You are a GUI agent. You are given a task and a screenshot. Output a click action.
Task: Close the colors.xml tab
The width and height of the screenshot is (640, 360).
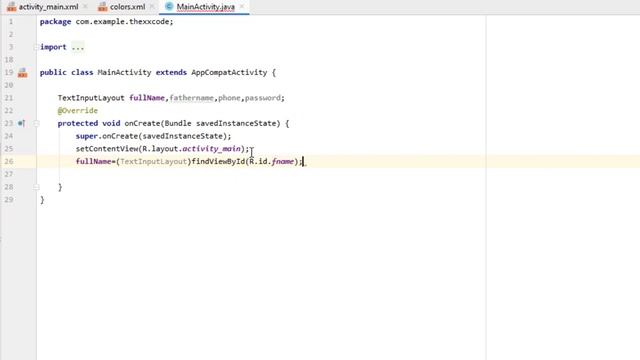[x=152, y=7]
